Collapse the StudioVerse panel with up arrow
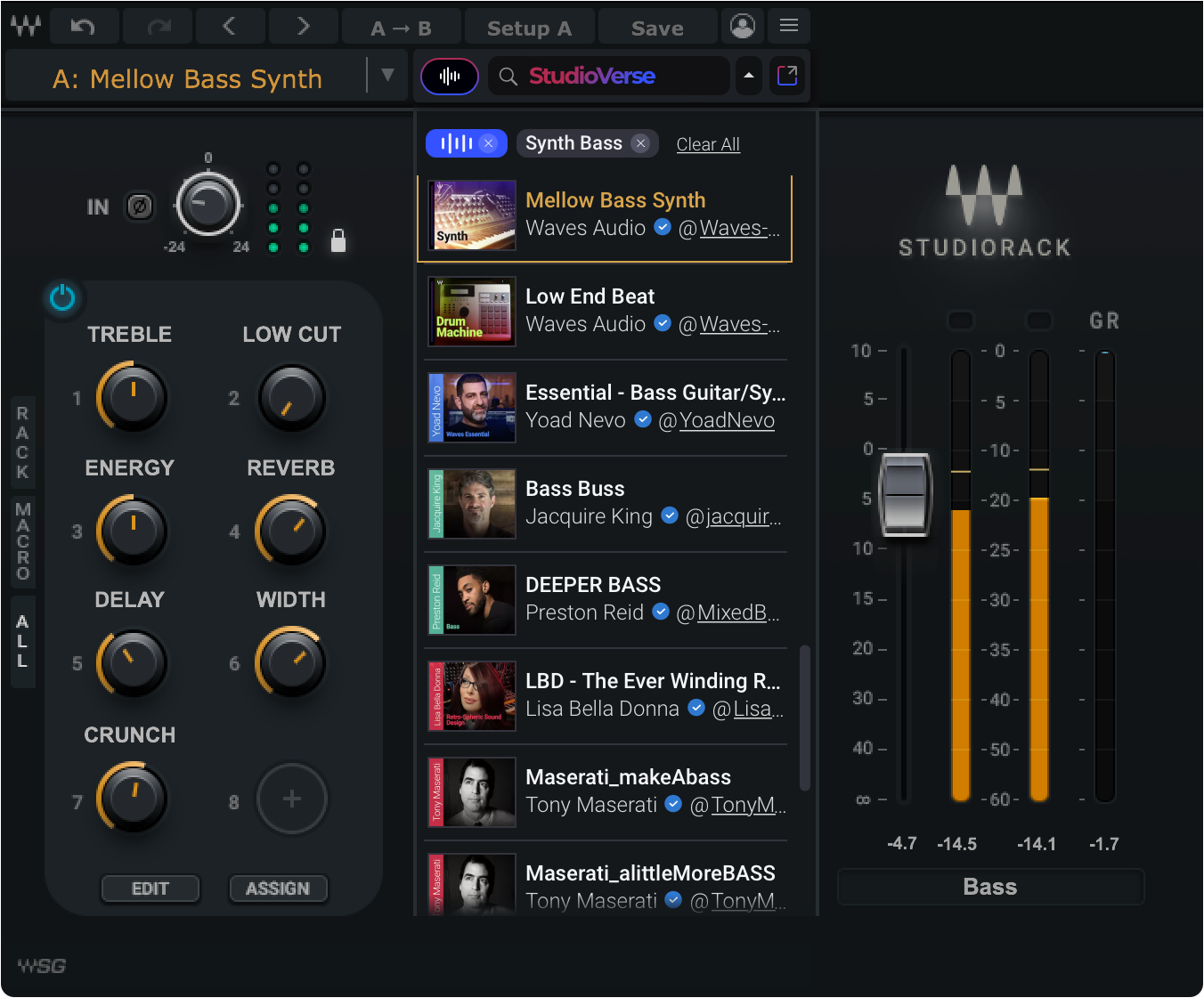 click(x=749, y=76)
